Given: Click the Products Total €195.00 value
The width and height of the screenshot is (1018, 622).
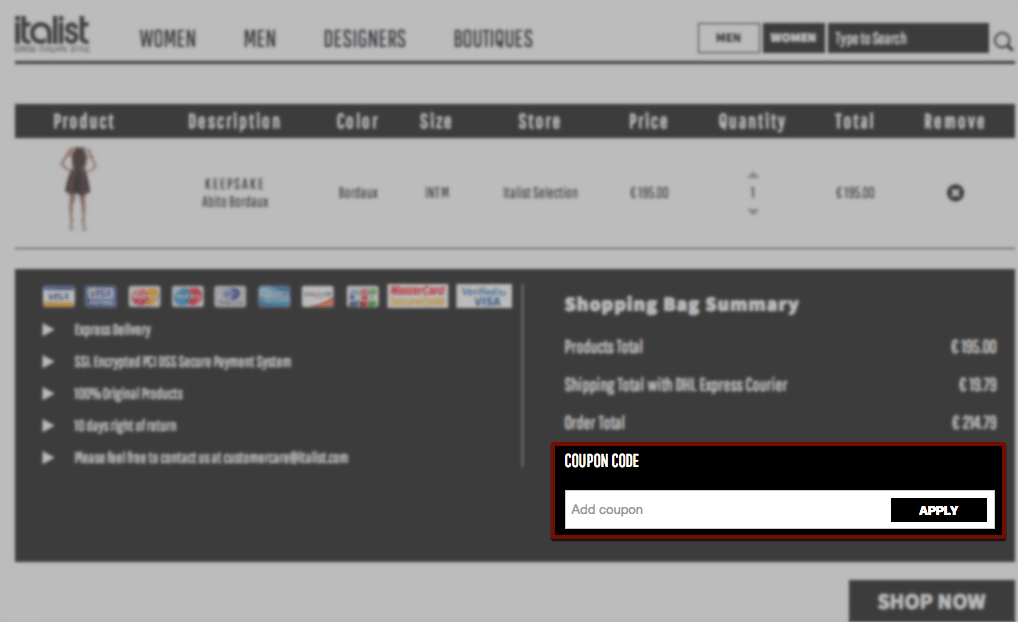Looking at the screenshot, I should [x=973, y=347].
